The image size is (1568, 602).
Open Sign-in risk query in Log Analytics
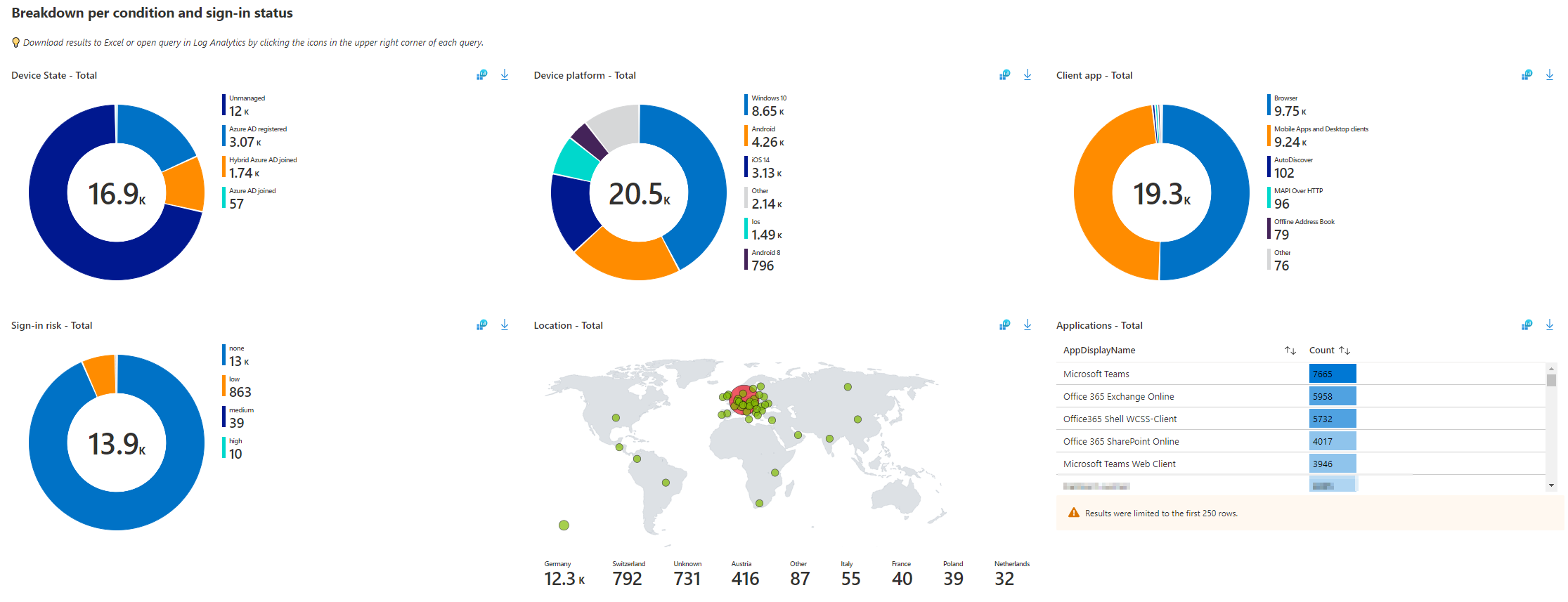[481, 325]
